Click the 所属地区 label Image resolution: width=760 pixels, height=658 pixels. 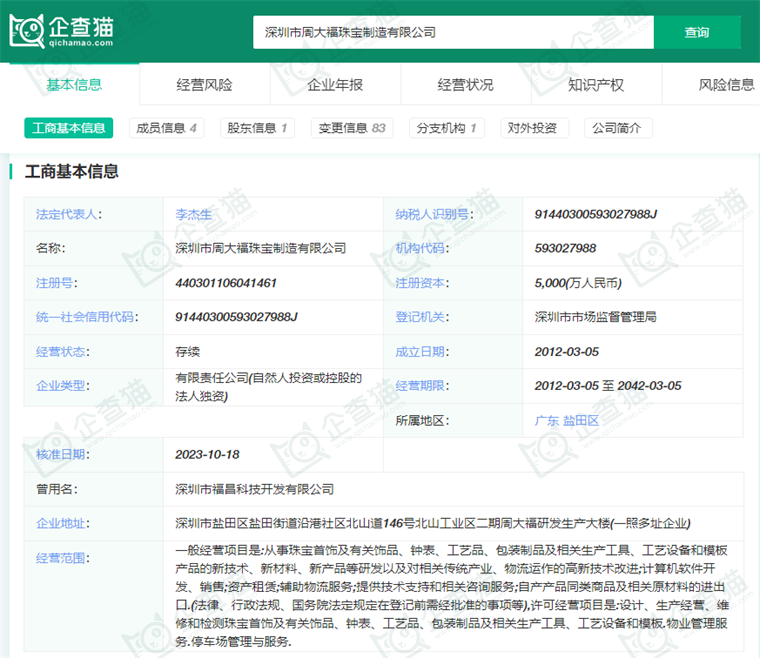pos(422,421)
